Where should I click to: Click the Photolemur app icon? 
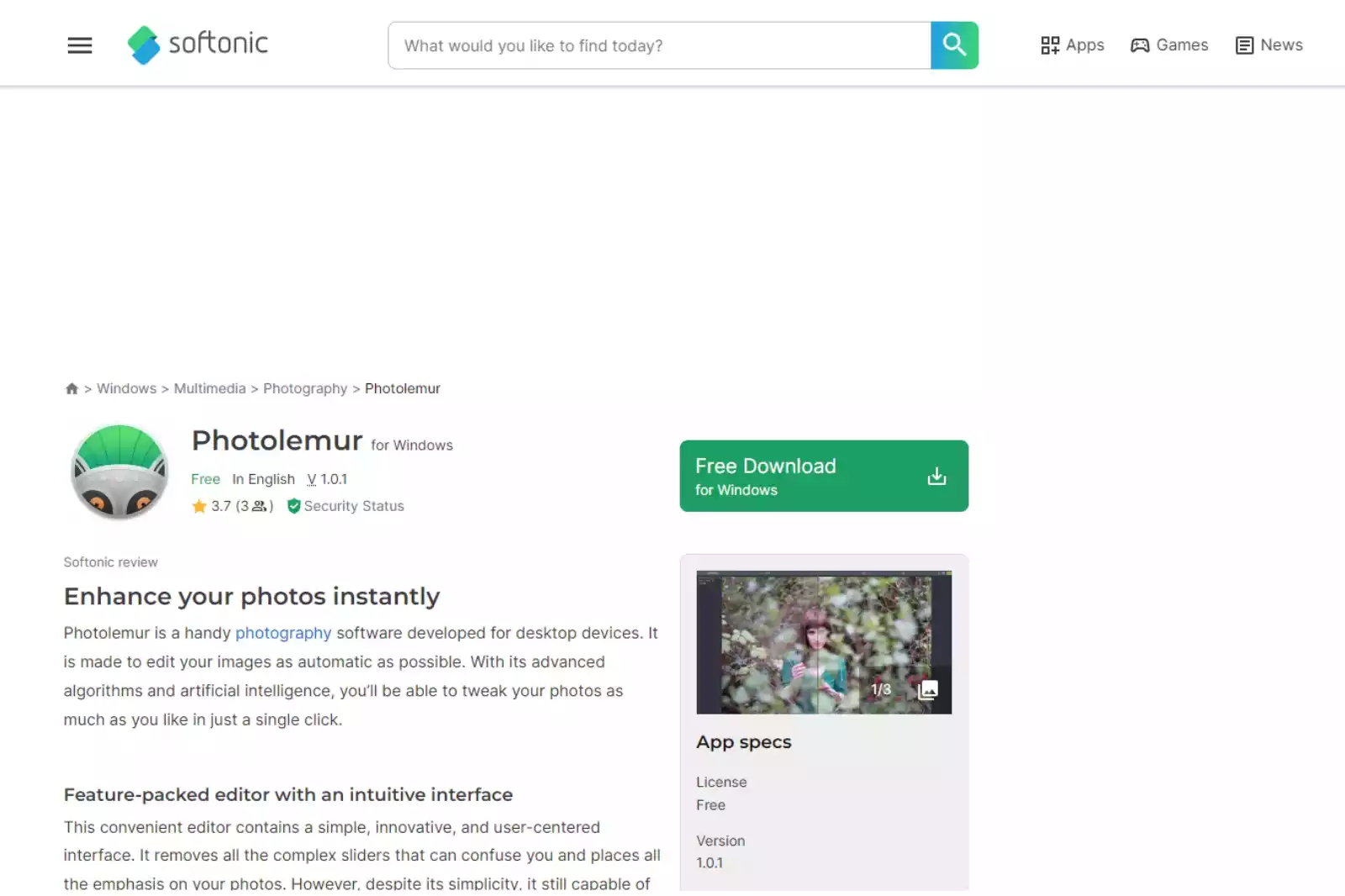coord(119,472)
